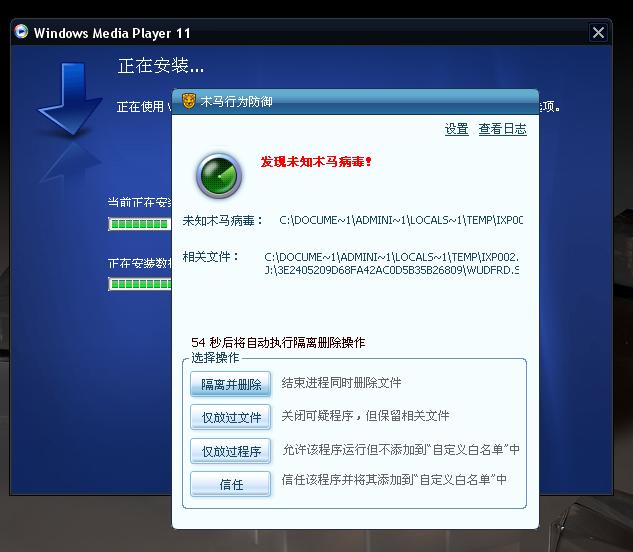Click the green radar scan icon
Screen dimensions: 633x552
point(219,176)
